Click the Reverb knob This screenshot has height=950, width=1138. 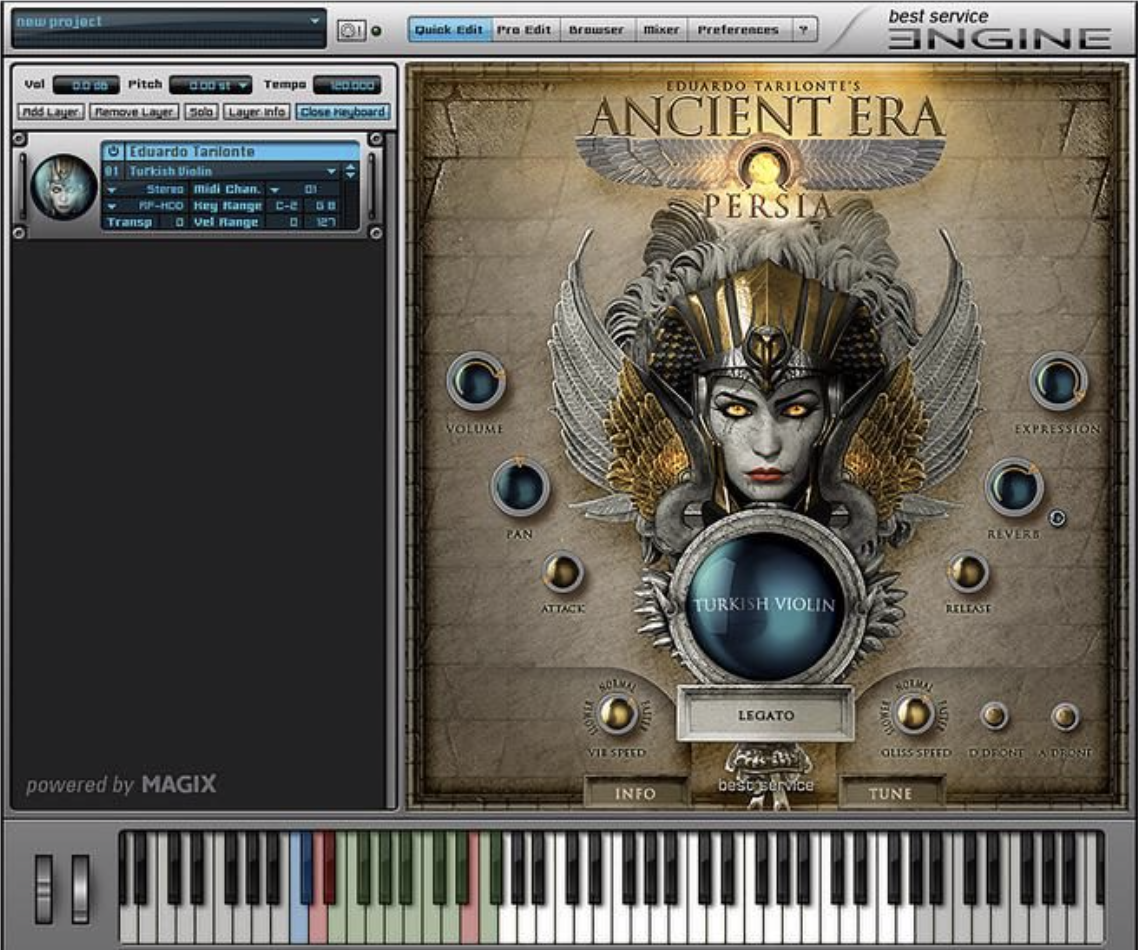[1014, 486]
